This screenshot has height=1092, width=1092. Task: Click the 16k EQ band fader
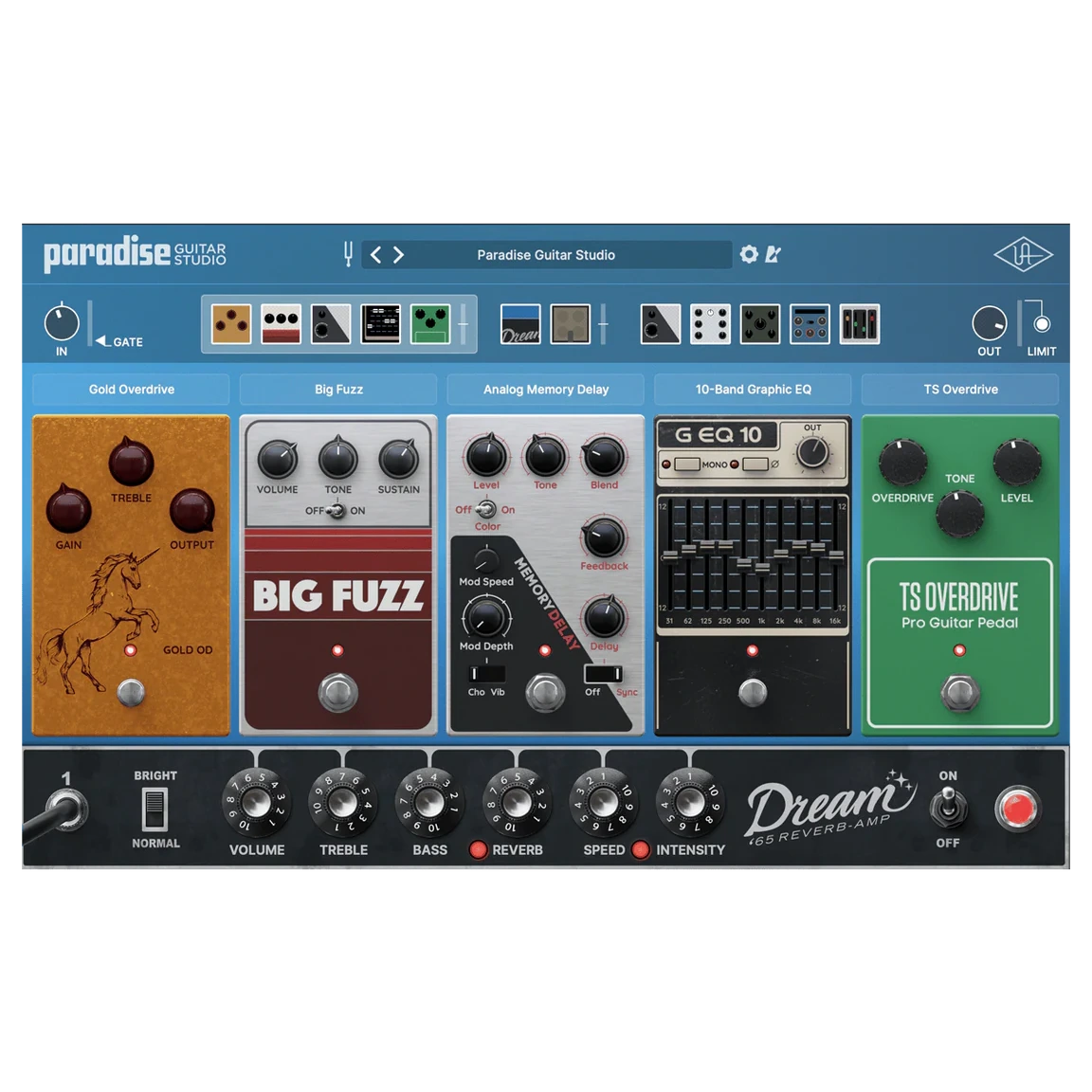pyautogui.click(x=835, y=555)
